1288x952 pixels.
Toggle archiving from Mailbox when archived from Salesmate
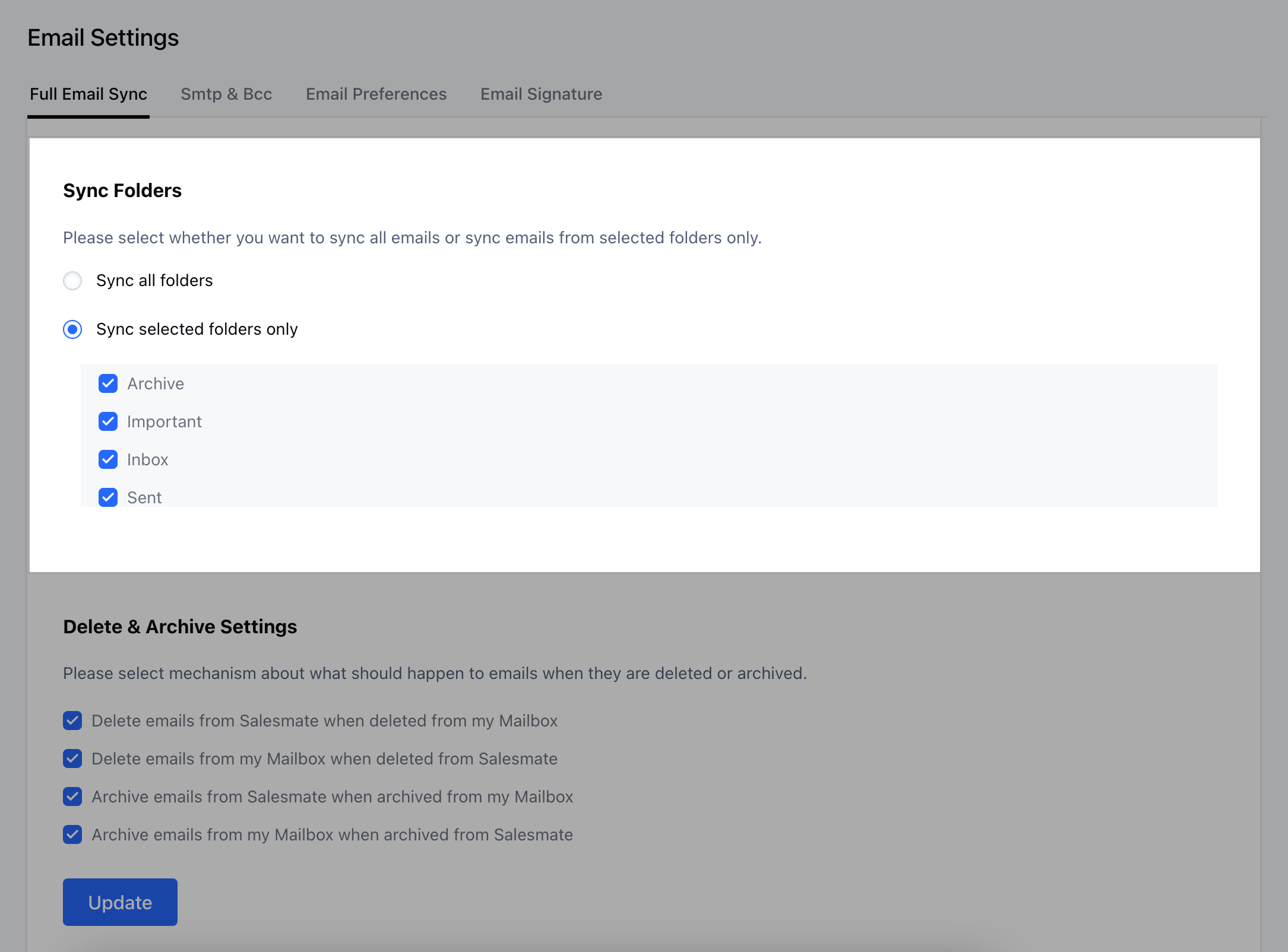tap(72, 835)
